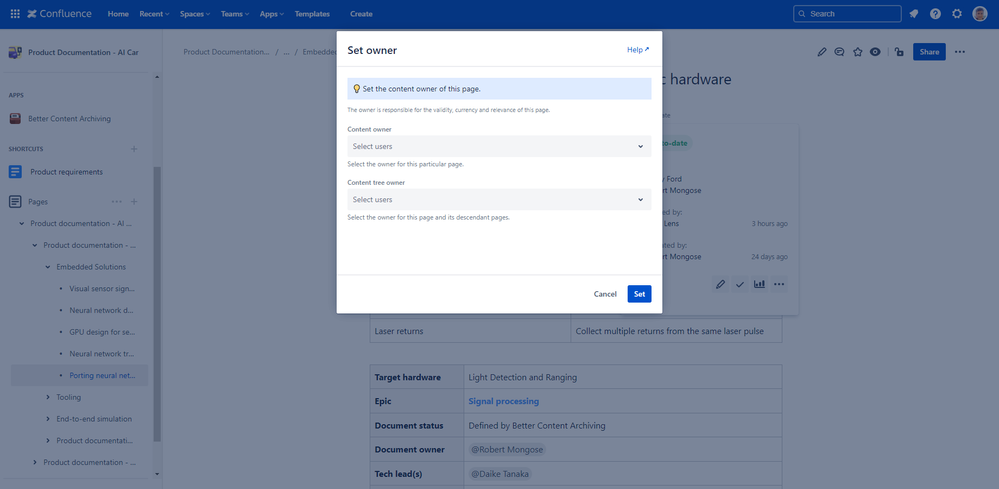Toggle the watch eye icon

(875, 52)
